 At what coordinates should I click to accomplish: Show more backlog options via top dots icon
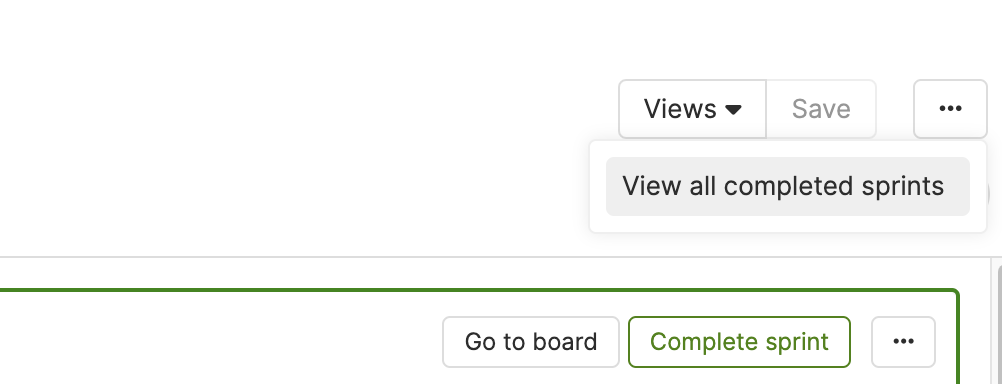[950, 109]
